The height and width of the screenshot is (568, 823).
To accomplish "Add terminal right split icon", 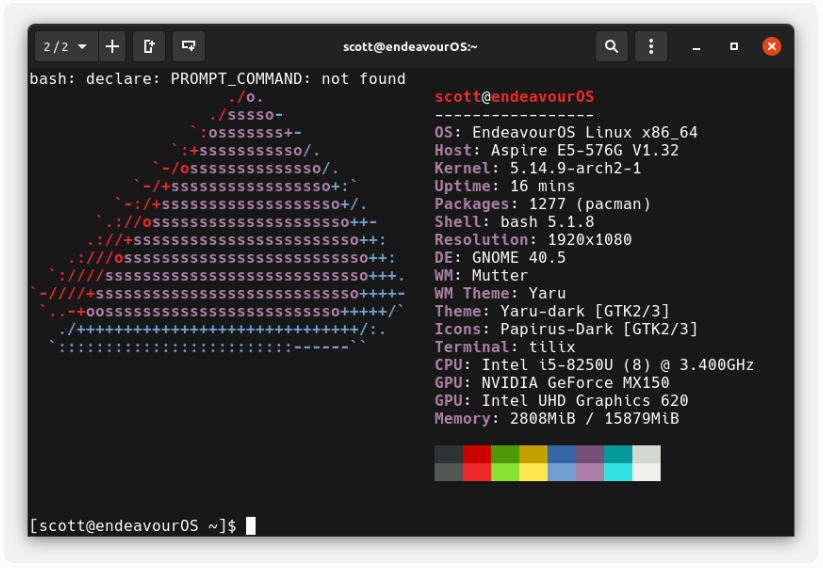I will point(149,47).
